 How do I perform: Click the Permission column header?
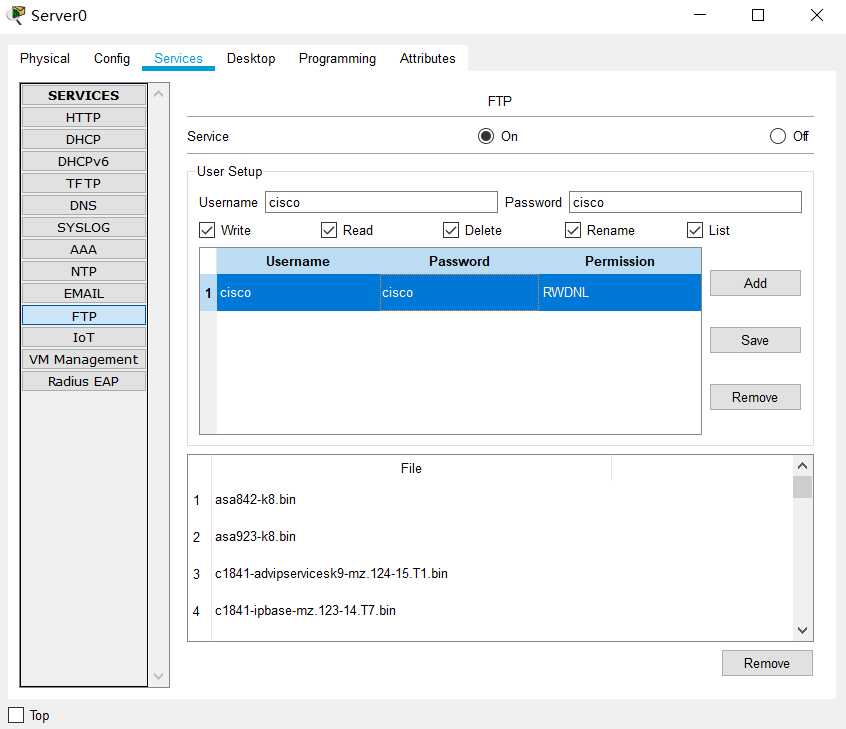point(620,261)
